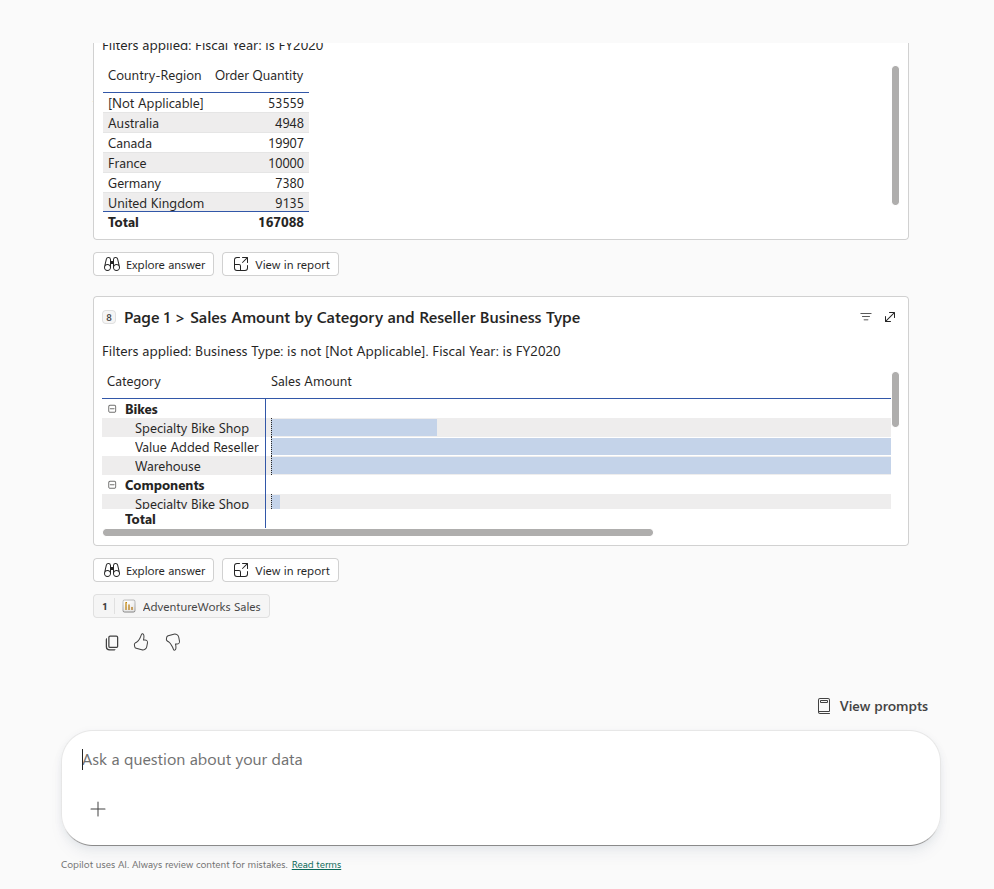Image resolution: width=994 pixels, height=889 pixels.
Task: Open the filter details icon on Sales Amount card
Action: (865, 316)
